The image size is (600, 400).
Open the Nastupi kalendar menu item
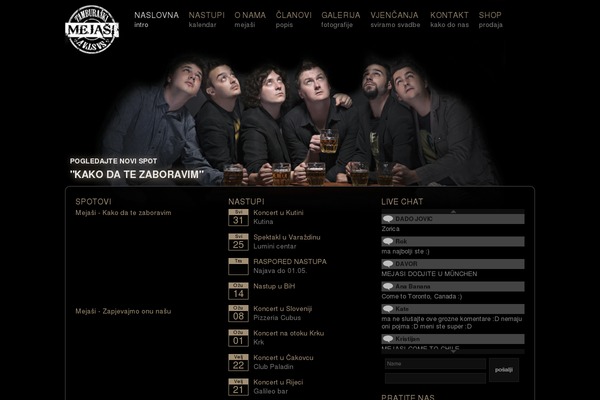[206, 19]
